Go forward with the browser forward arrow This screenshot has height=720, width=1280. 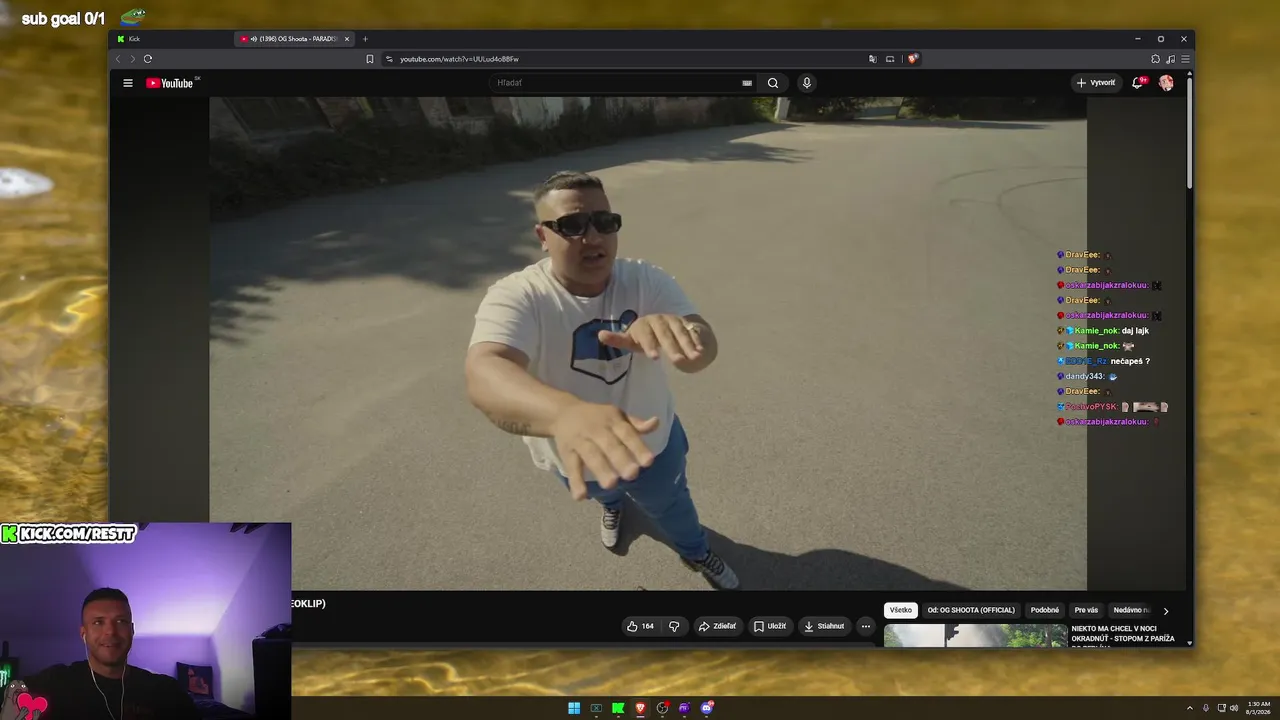tap(131, 59)
